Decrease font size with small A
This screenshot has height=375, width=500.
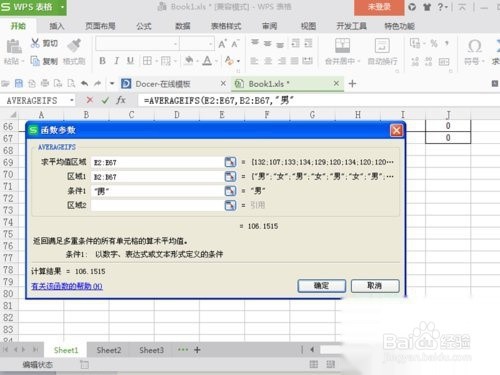235,44
